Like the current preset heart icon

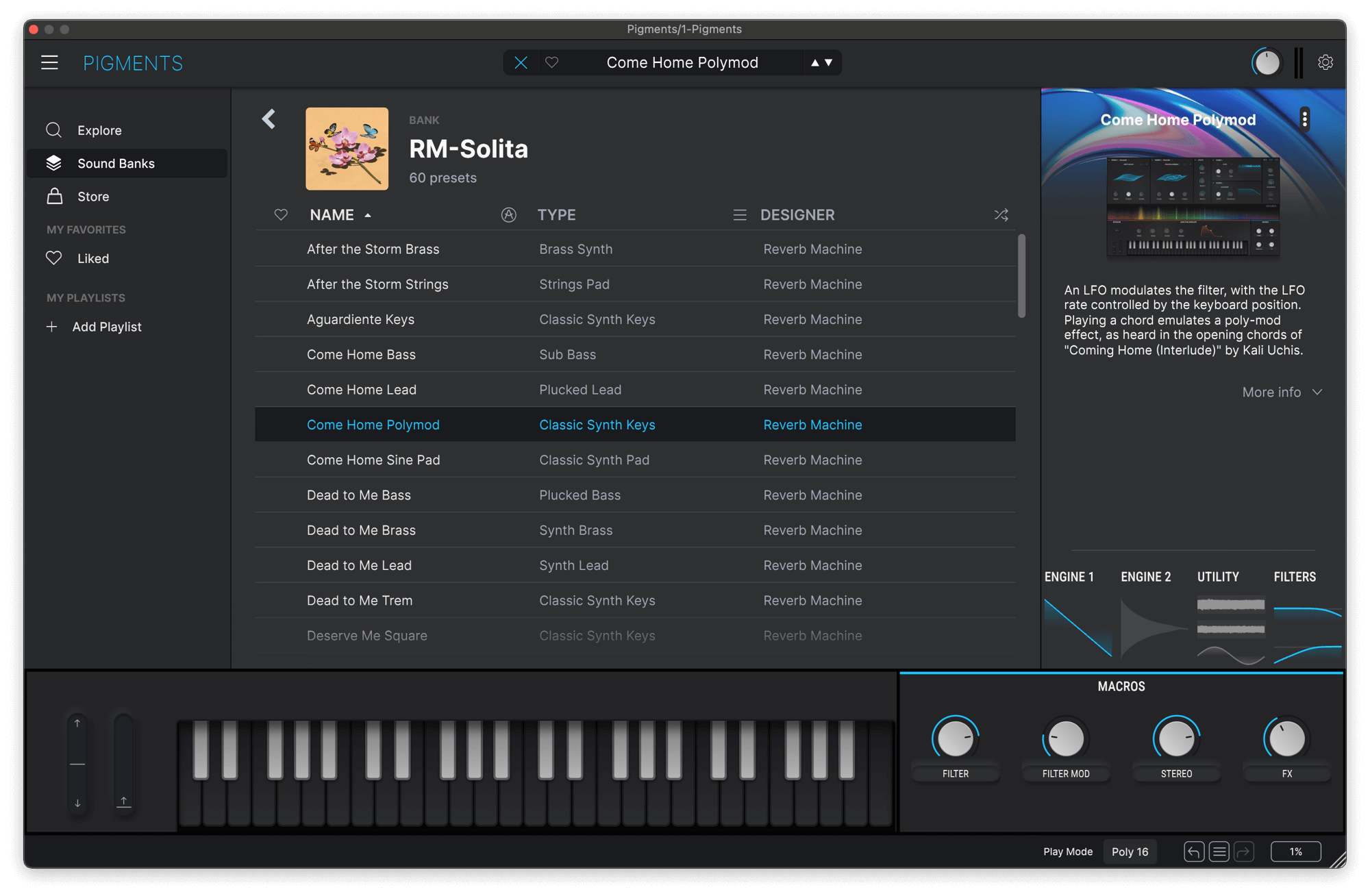pyautogui.click(x=552, y=63)
